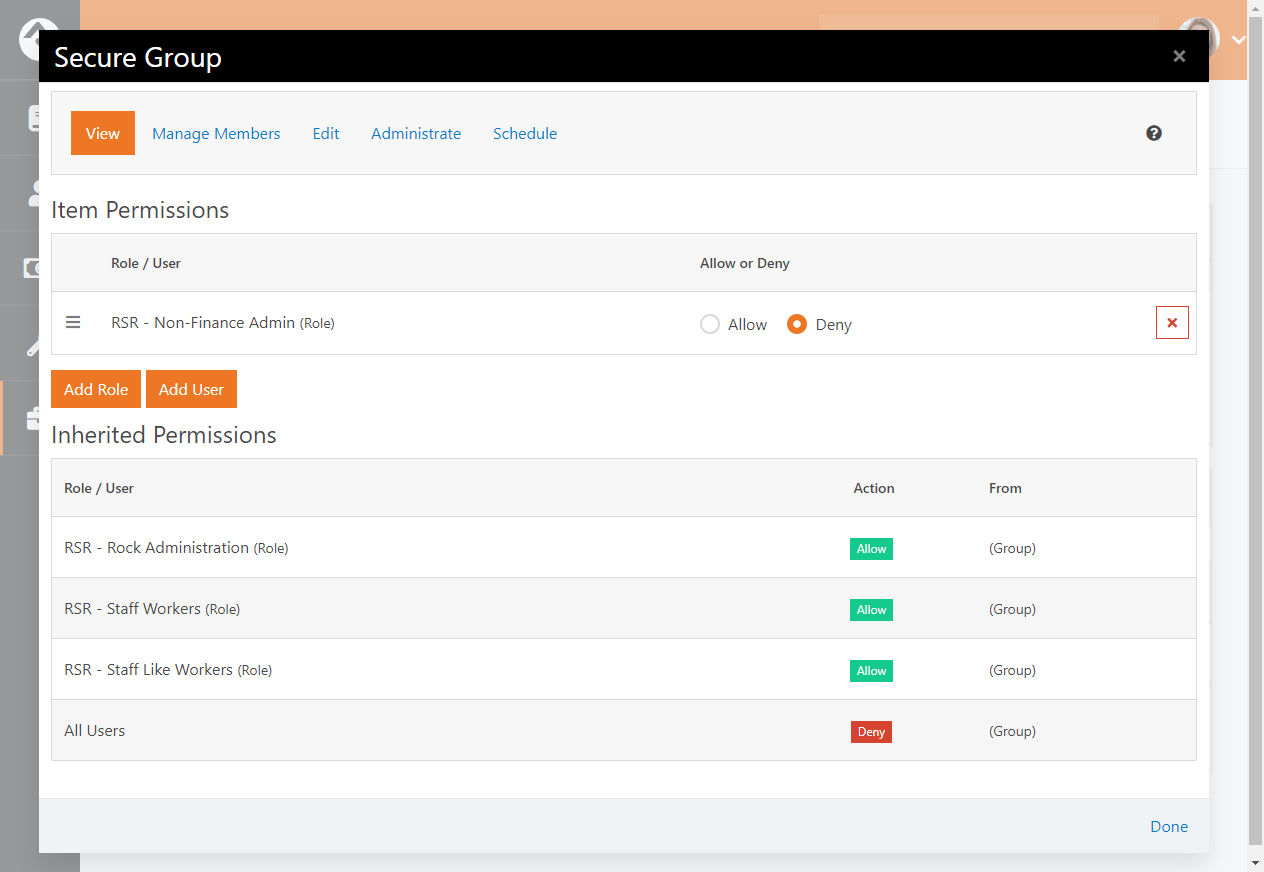Show the Administrate tab
This screenshot has width=1264, height=872.
pyautogui.click(x=416, y=133)
